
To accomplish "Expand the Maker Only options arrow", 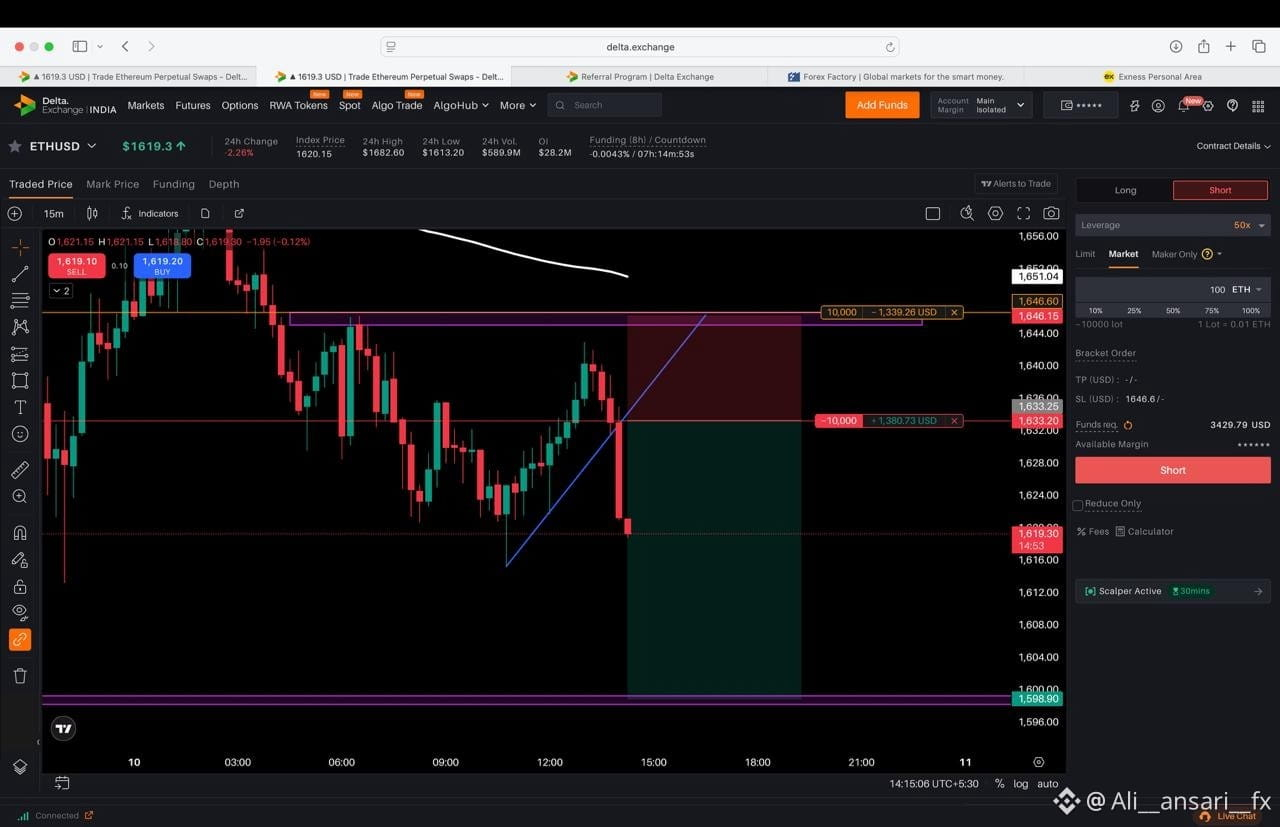I will 1220,254.
